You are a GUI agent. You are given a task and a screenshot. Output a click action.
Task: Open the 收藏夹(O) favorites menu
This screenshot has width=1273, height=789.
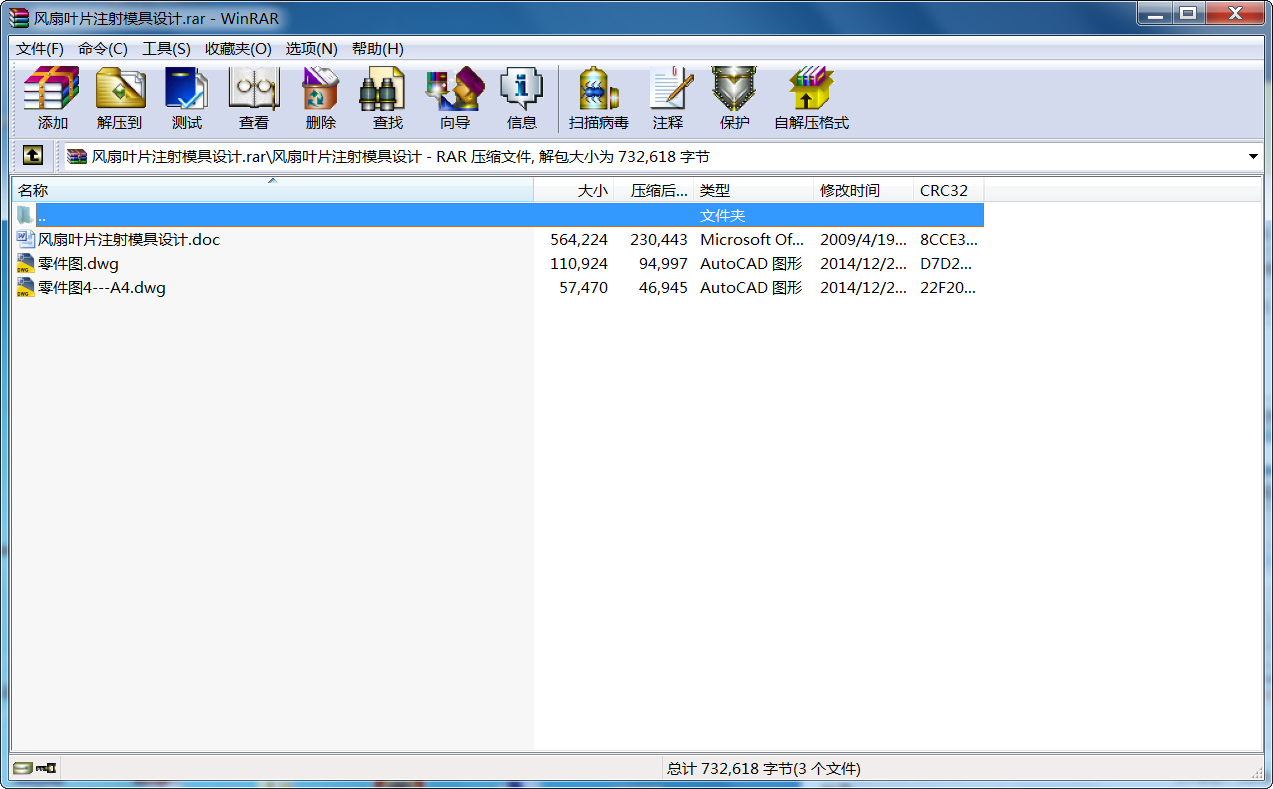238,49
